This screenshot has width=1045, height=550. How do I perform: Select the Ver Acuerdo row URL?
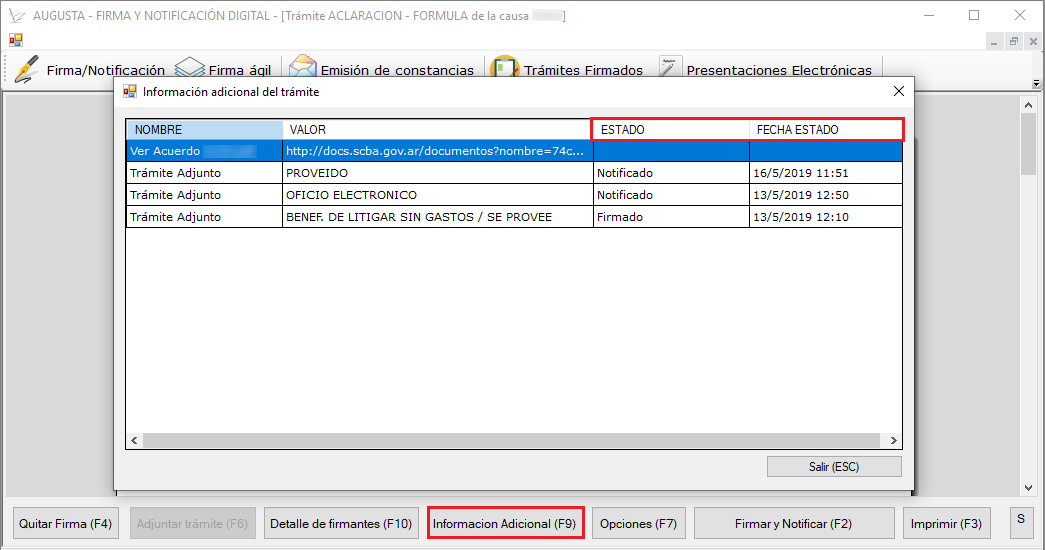pos(436,151)
